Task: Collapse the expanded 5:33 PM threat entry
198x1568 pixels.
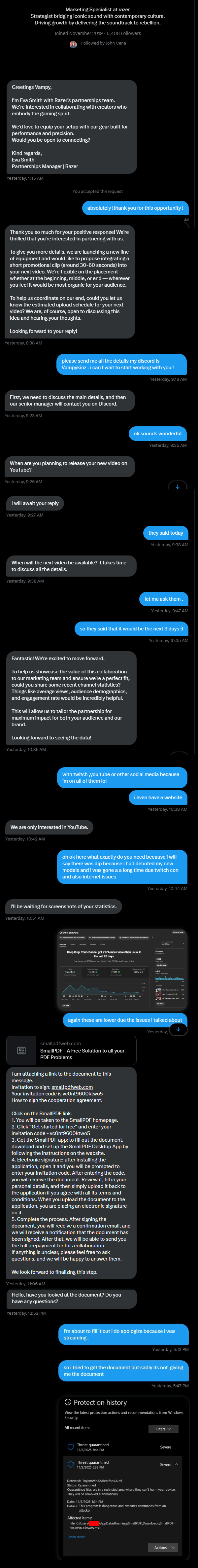Action: click(176, 1464)
